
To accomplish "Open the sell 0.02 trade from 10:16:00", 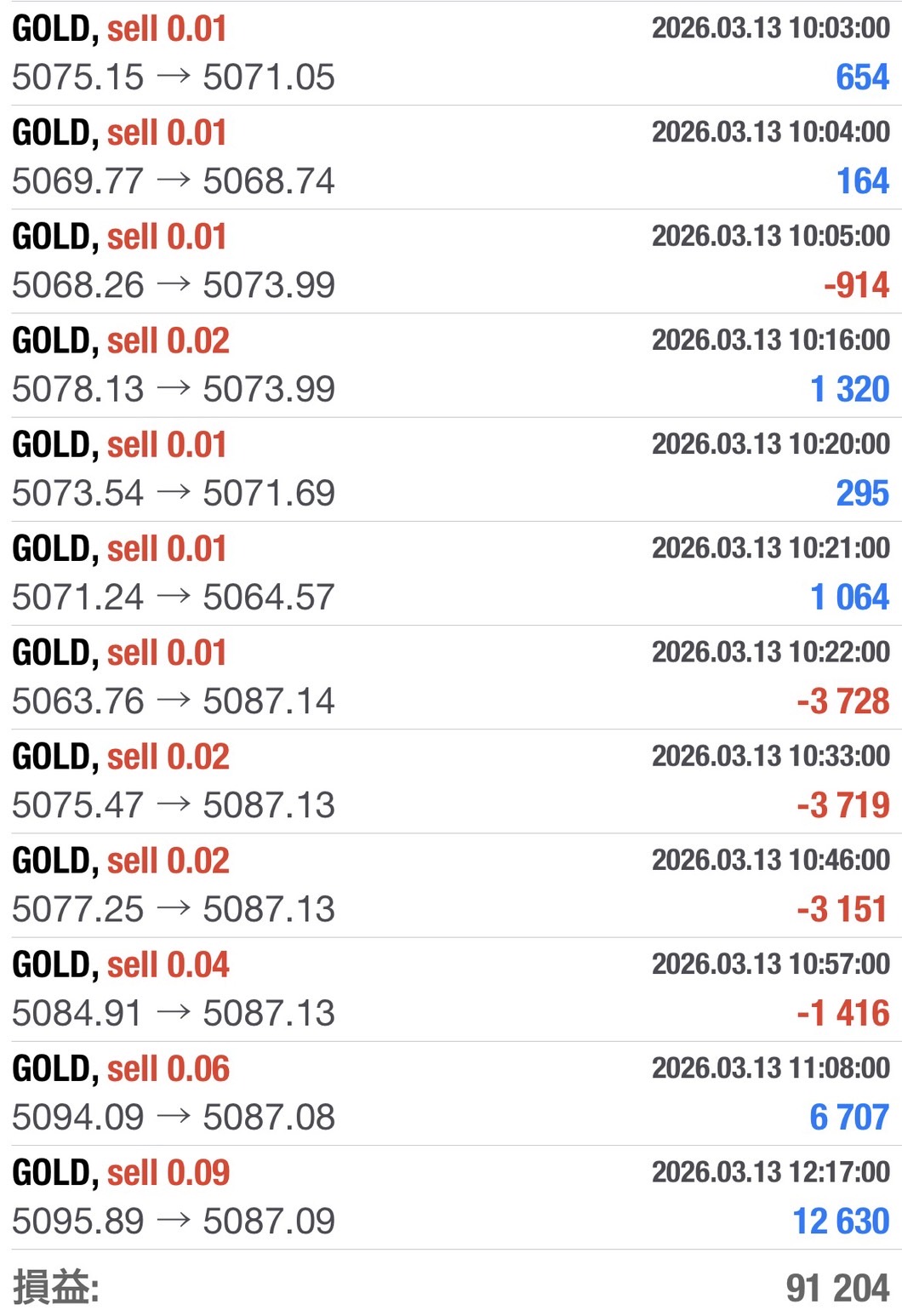I will [x=121, y=340].
